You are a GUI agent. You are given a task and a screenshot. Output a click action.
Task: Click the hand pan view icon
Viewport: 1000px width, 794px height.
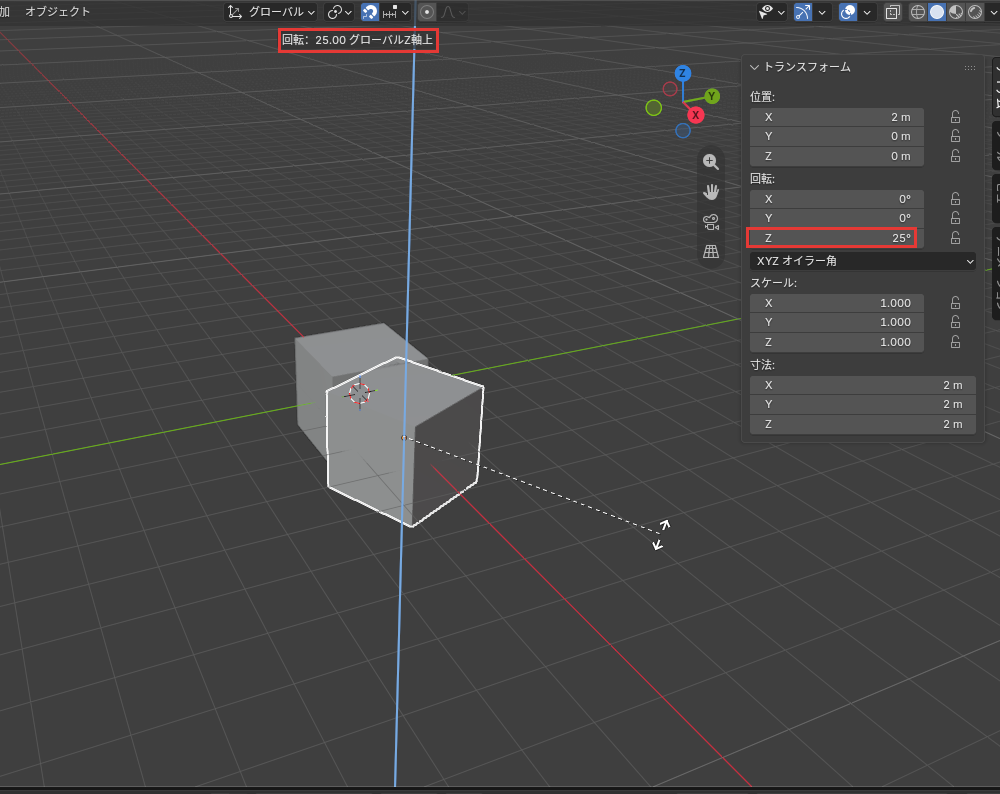[710, 192]
